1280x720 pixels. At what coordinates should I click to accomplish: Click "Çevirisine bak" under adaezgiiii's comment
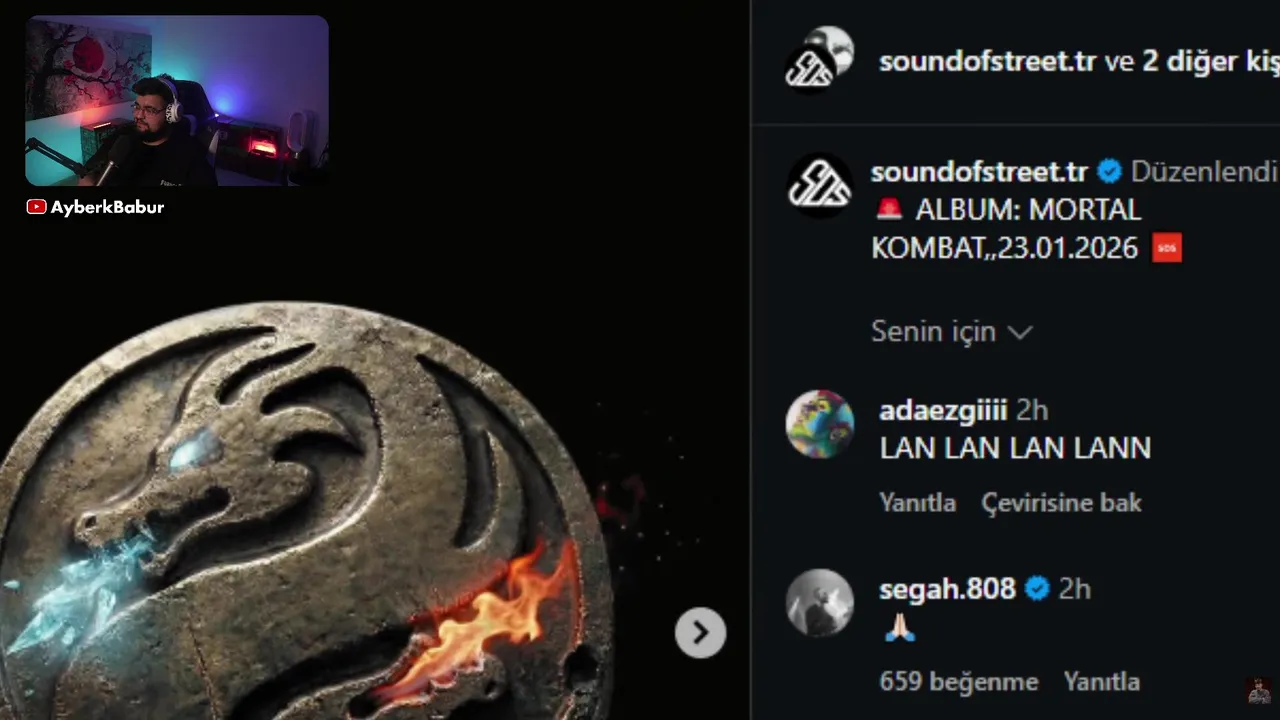[1061, 502]
